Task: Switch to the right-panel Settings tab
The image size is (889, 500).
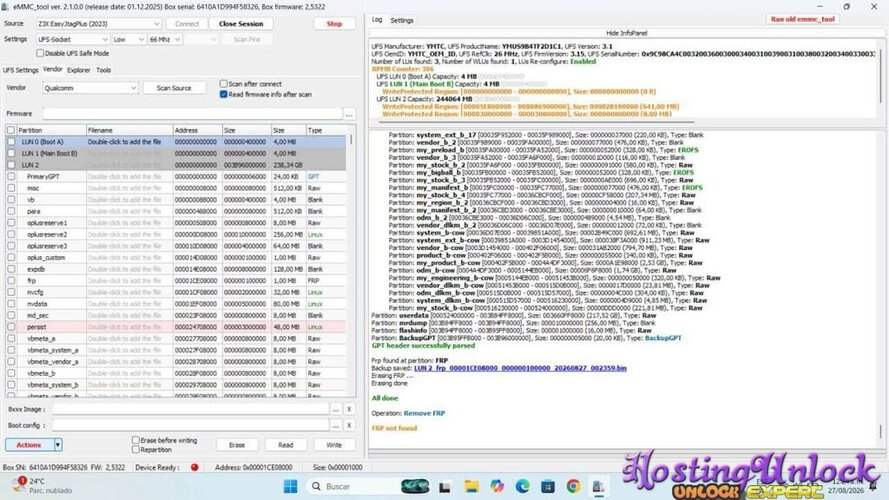Action: (x=402, y=20)
